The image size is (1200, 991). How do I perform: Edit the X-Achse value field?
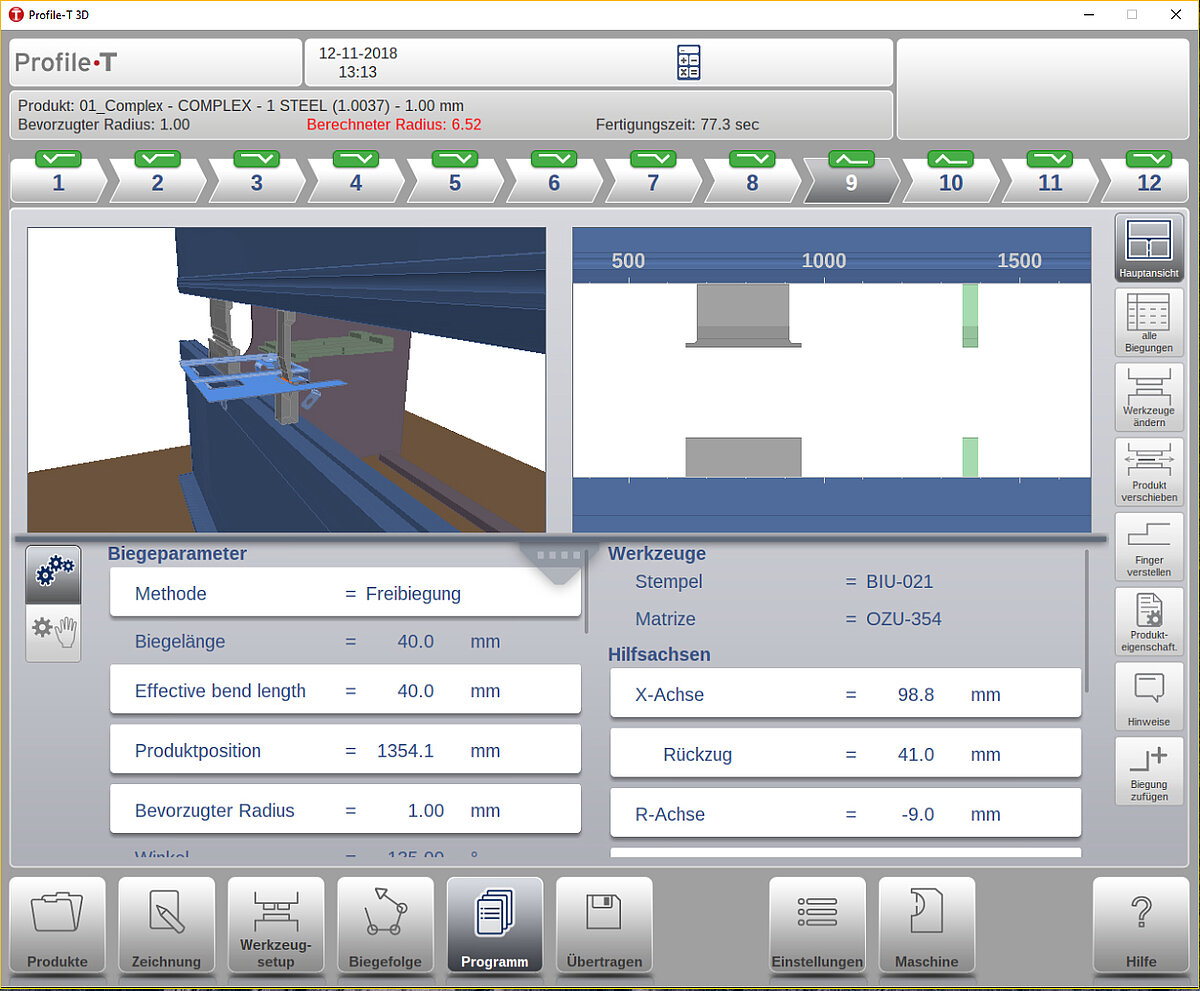coord(845,694)
